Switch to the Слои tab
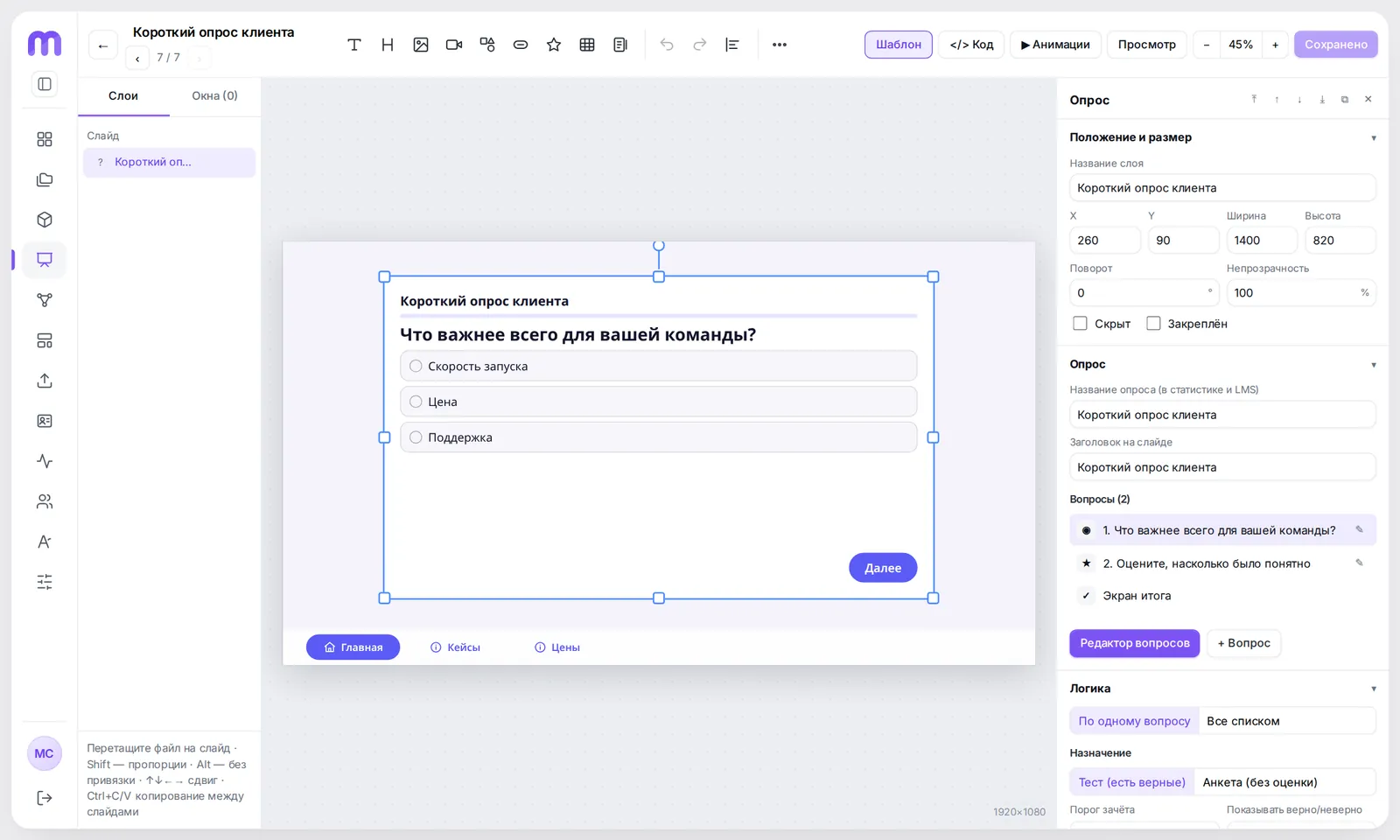The width and height of the screenshot is (1400, 840). (x=123, y=96)
